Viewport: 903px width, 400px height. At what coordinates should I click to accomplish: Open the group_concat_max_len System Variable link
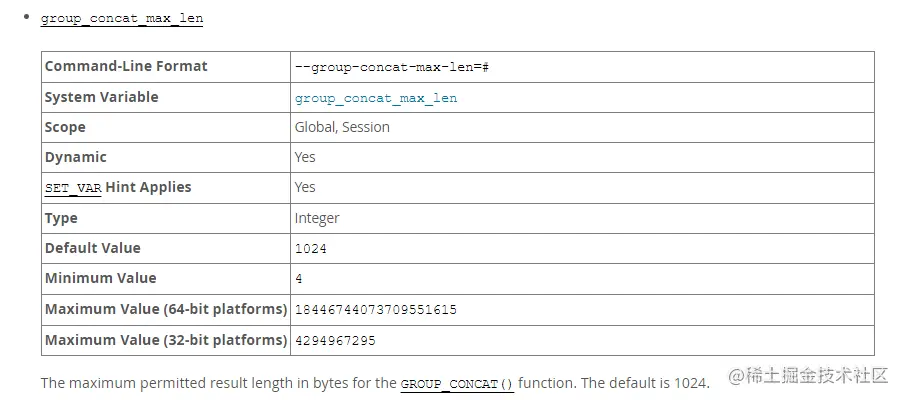376,98
